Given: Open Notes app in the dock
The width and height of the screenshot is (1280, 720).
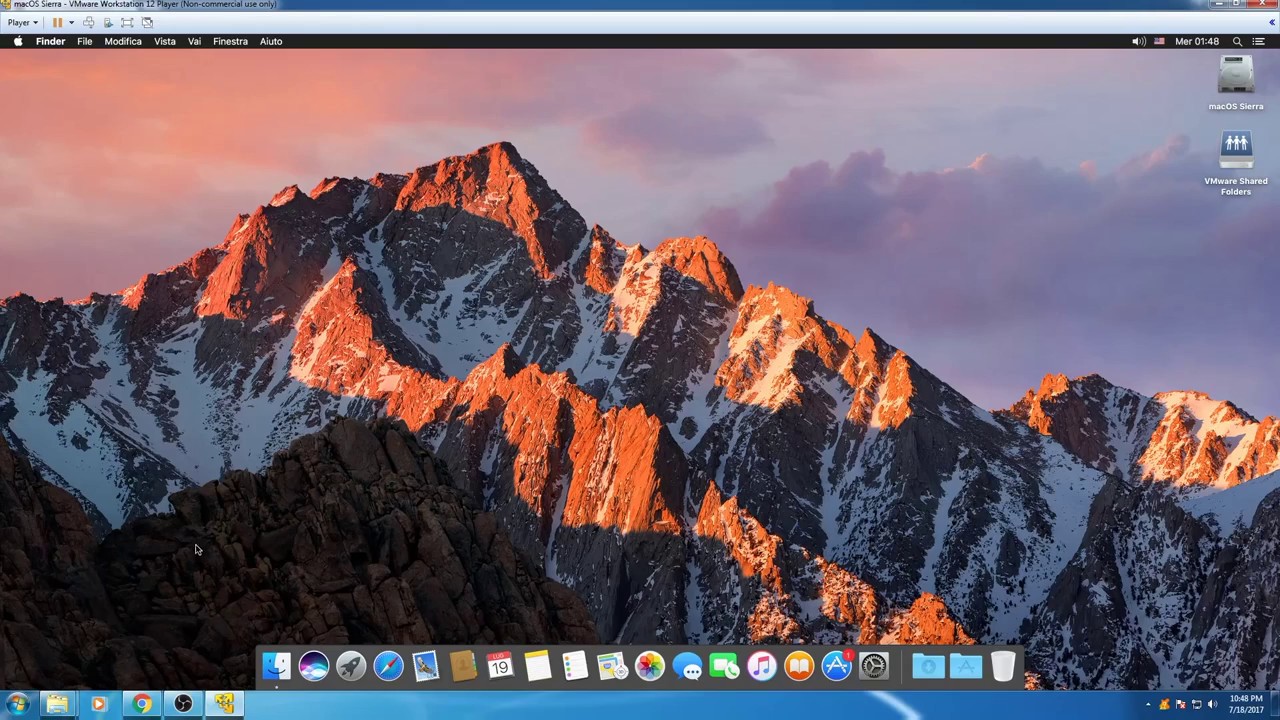Looking at the screenshot, I should (x=538, y=666).
